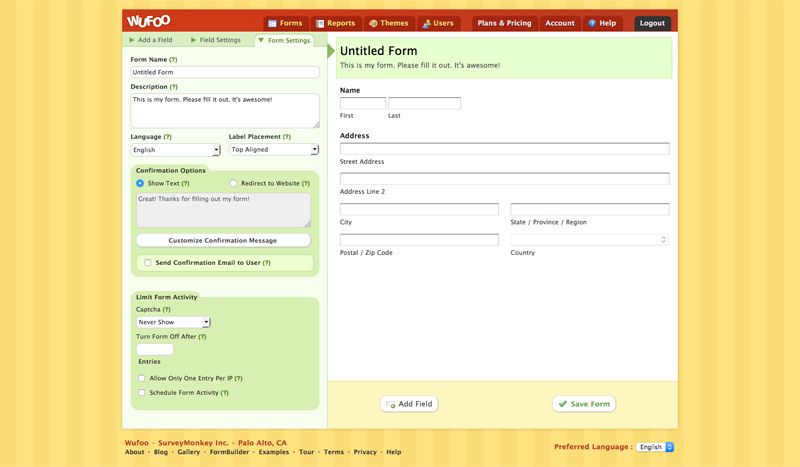
Task: Click the Forms icon in navigation
Action: pos(272,23)
